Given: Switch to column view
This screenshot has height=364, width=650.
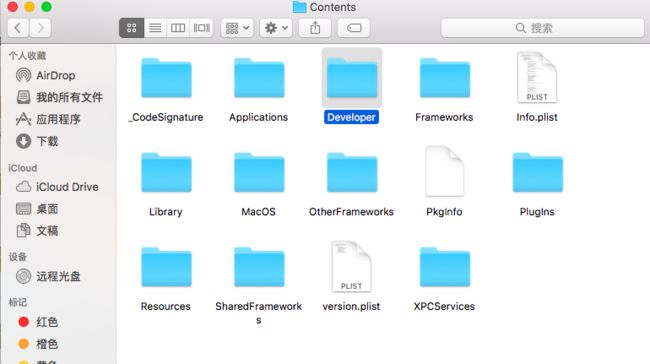Looking at the screenshot, I should tap(178, 28).
